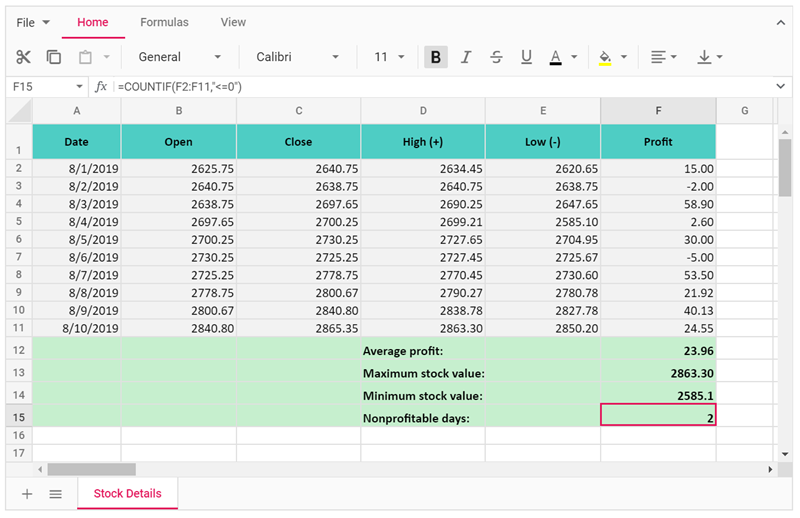The width and height of the screenshot is (800, 518).
Task: Click the insert function fx icon
Action: point(101,87)
